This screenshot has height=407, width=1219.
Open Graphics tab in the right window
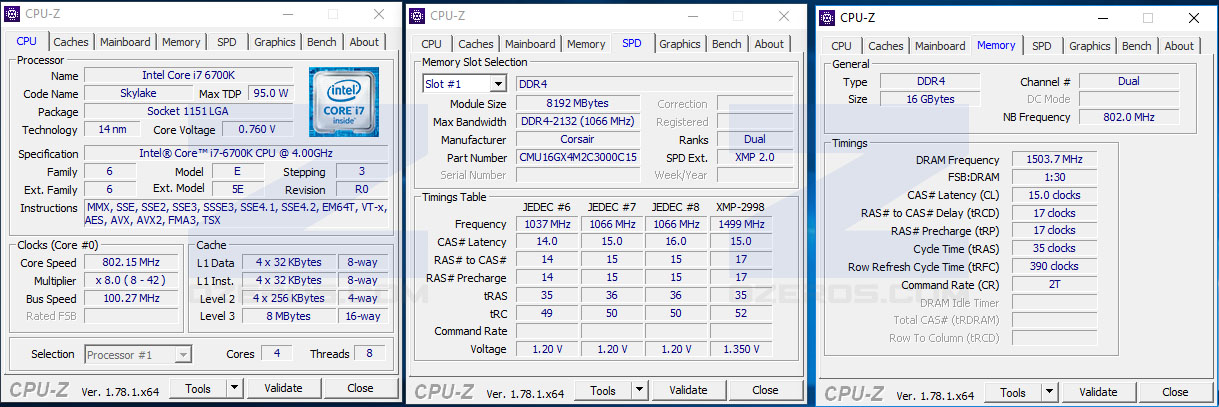tap(1090, 46)
